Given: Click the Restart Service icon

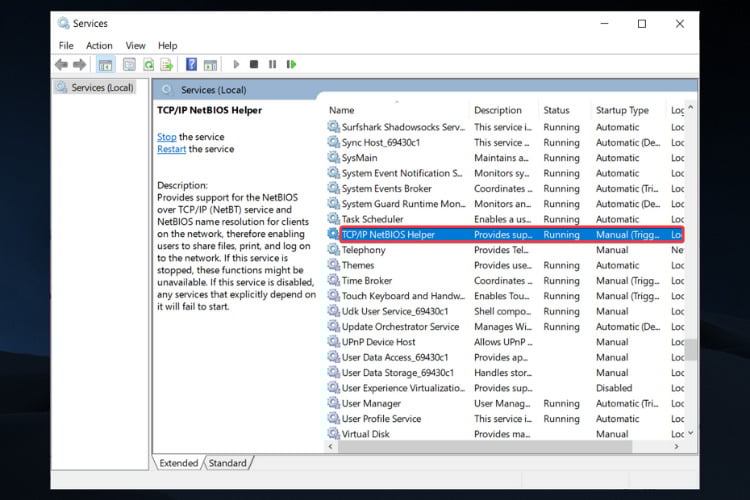Looking at the screenshot, I should tap(291, 64).
